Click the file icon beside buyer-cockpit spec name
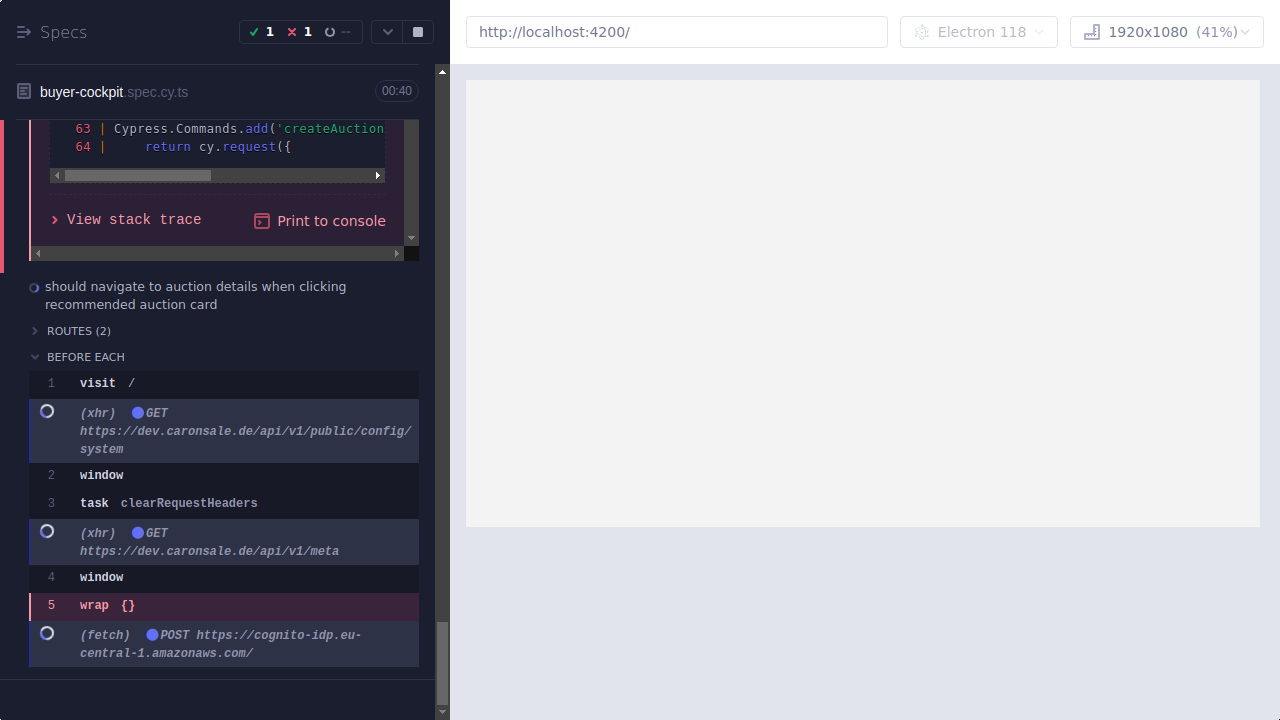Screen dimensions: 1280x720 pyautogui.click(x=22, y=91)
